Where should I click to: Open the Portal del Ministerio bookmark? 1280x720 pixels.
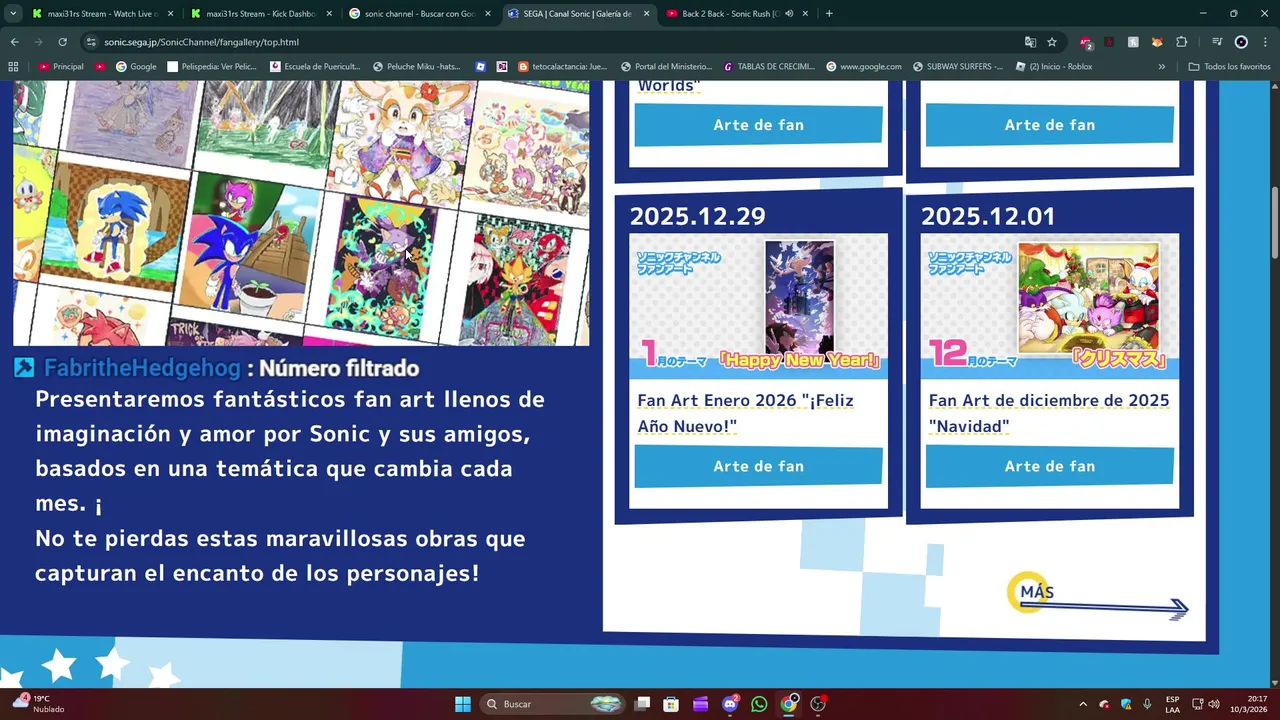[x=665, y=66]
